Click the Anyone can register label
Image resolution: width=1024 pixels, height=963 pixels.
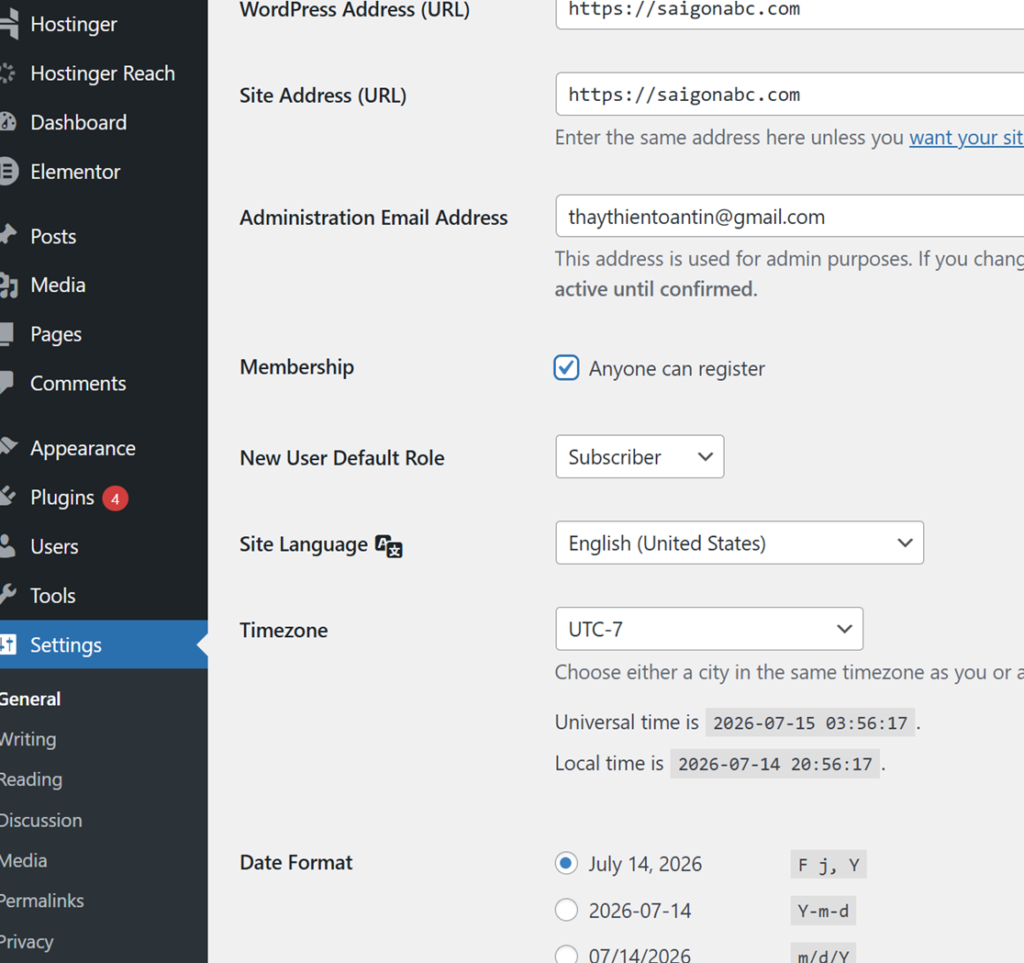coord(677,369)
